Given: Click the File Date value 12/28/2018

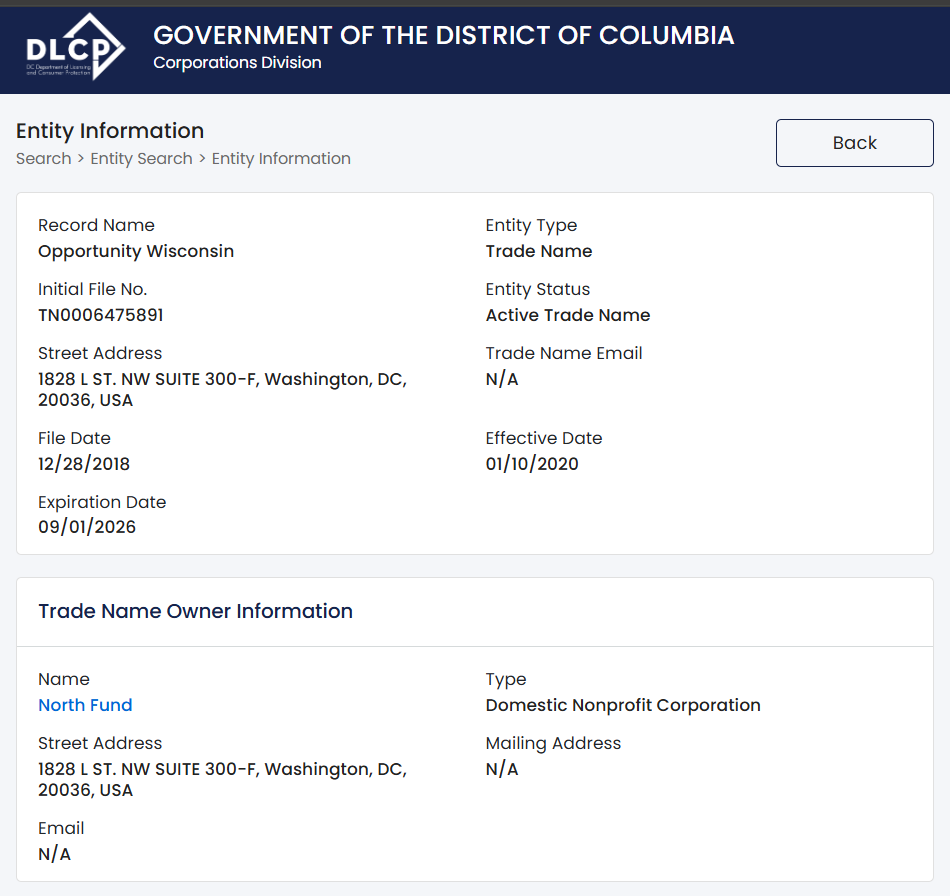Looking at the screenshot, I should tap(84, 464).
